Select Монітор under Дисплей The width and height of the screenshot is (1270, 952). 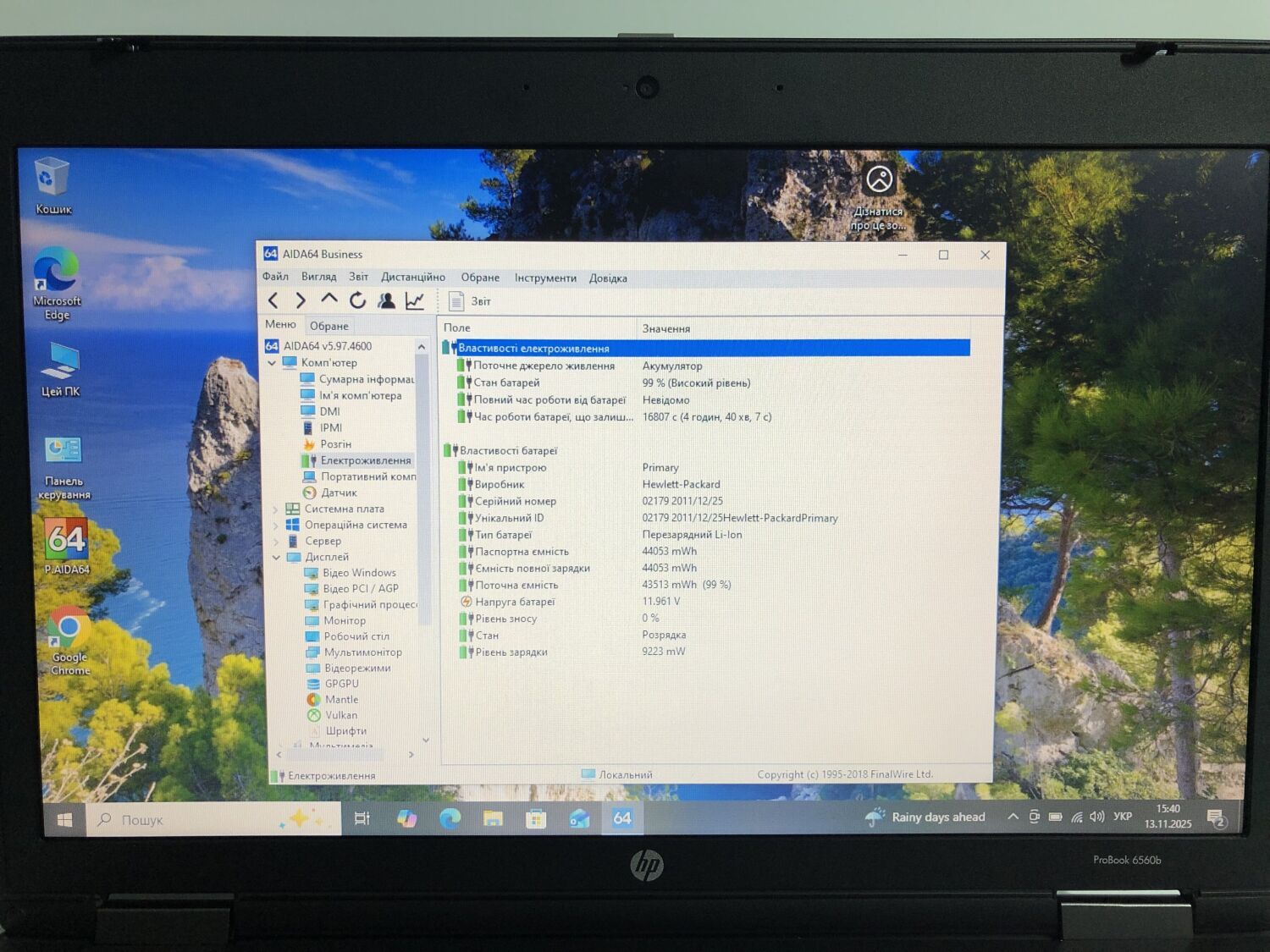(x=345, y=620)
